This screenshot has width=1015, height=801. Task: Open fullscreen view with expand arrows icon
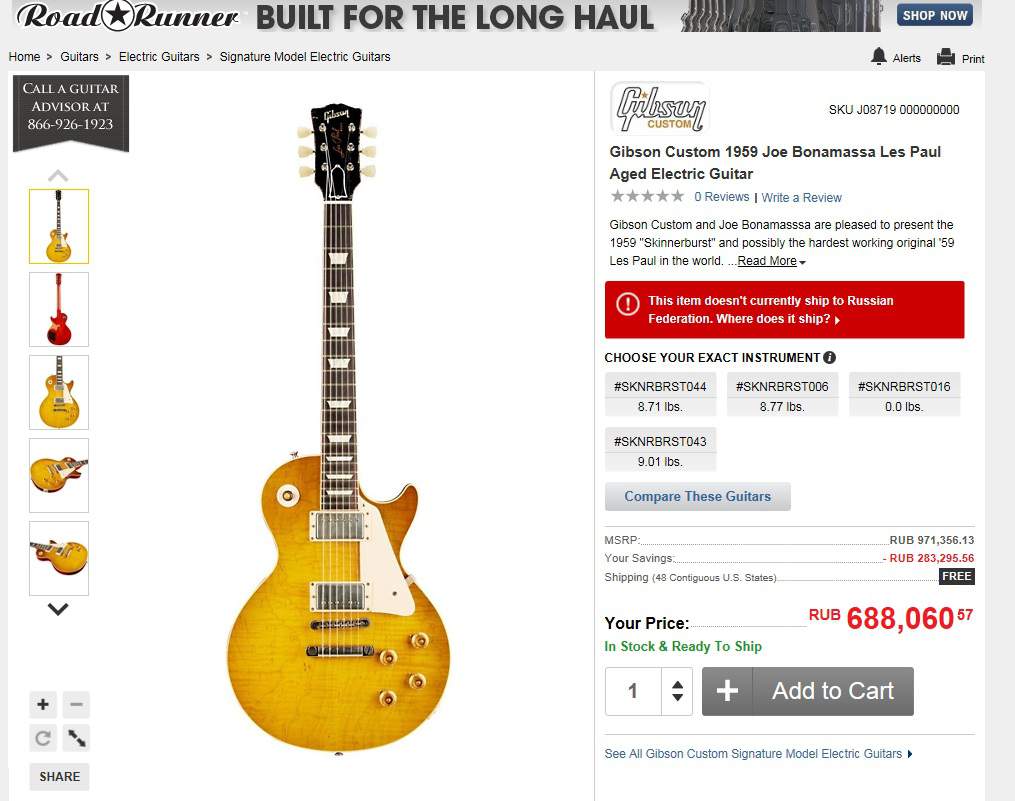click(76, 738)
